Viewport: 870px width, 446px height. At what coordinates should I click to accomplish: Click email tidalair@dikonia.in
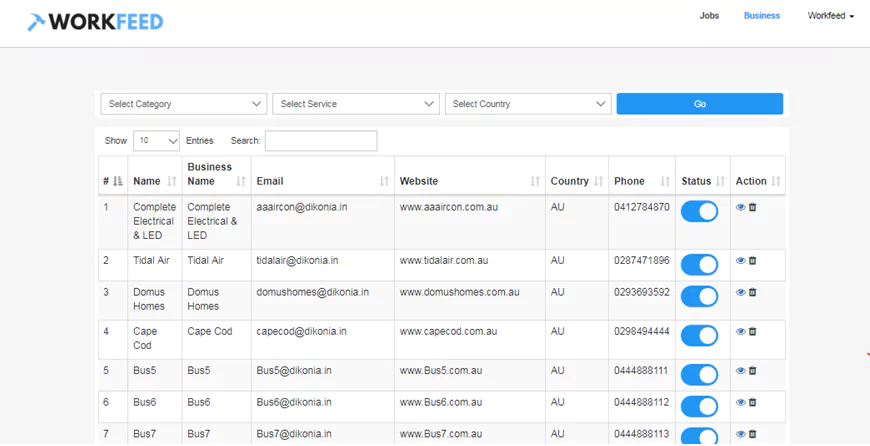coord(297,261)
